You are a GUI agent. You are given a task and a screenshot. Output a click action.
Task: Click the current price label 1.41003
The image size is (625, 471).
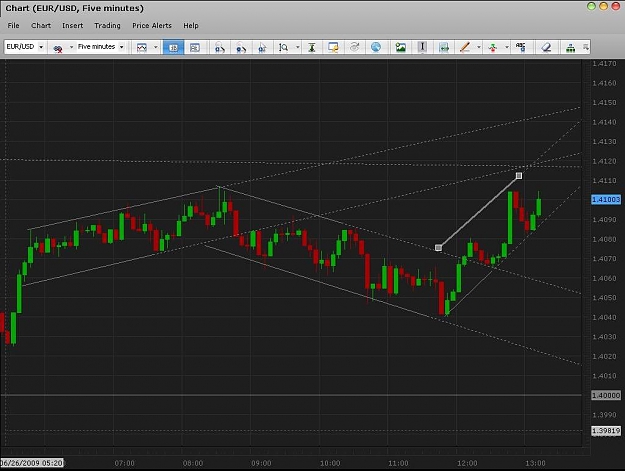click(x=606, y=200)
